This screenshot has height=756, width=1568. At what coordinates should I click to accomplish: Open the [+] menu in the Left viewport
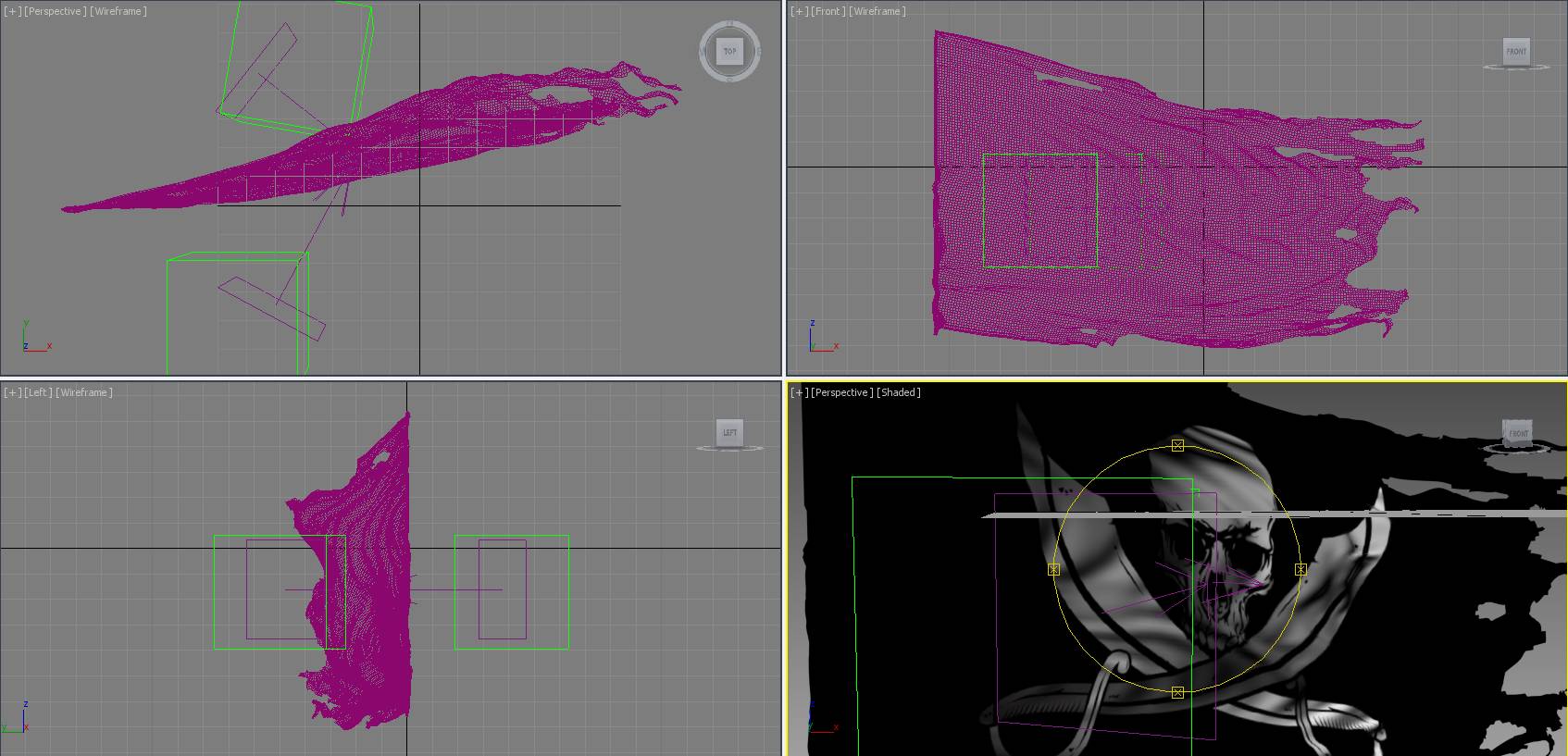click(12, 392)
